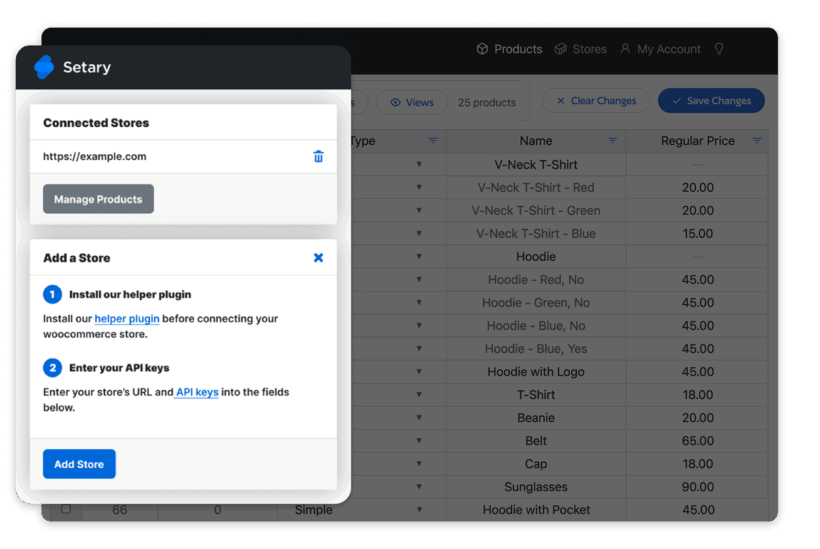Click the Manage Products button
This screenshot has height=549, width=820.
(98, 199)
